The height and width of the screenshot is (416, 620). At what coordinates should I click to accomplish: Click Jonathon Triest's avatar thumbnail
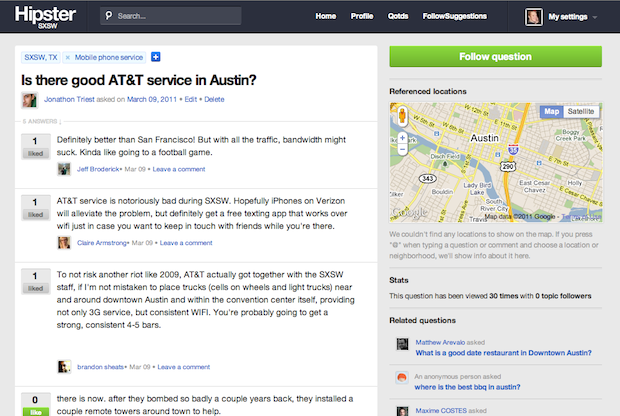click(30, 100)
